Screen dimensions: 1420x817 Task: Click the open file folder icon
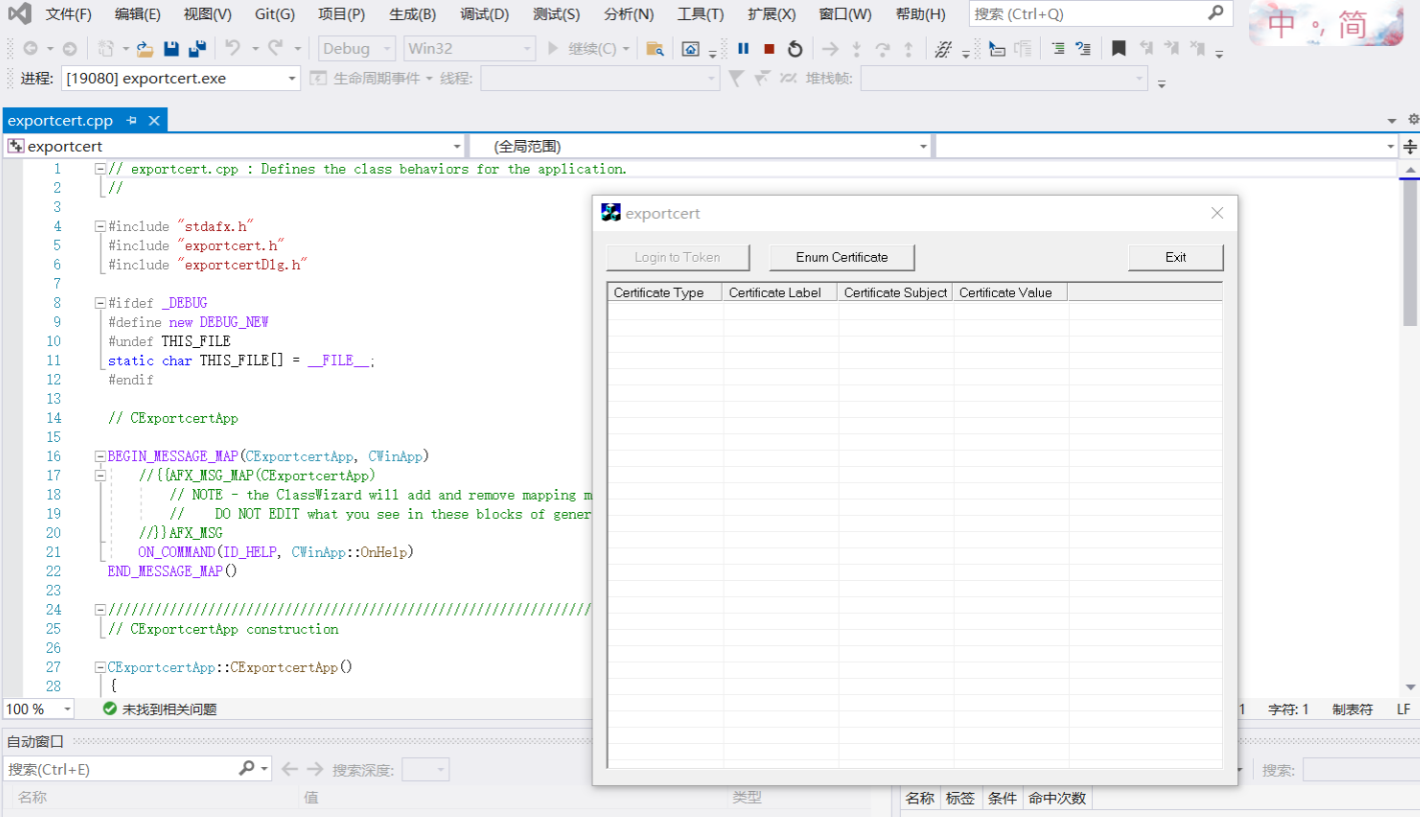[x=145, y=48]
